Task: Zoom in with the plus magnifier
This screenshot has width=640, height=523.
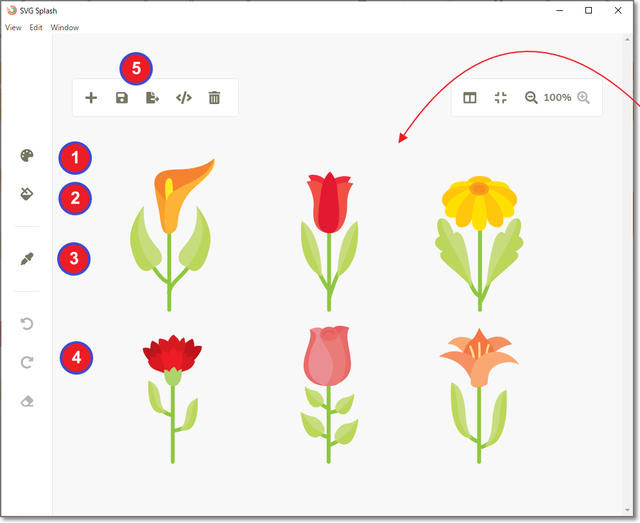Action: pyautogui.click(x=584, y=98)
